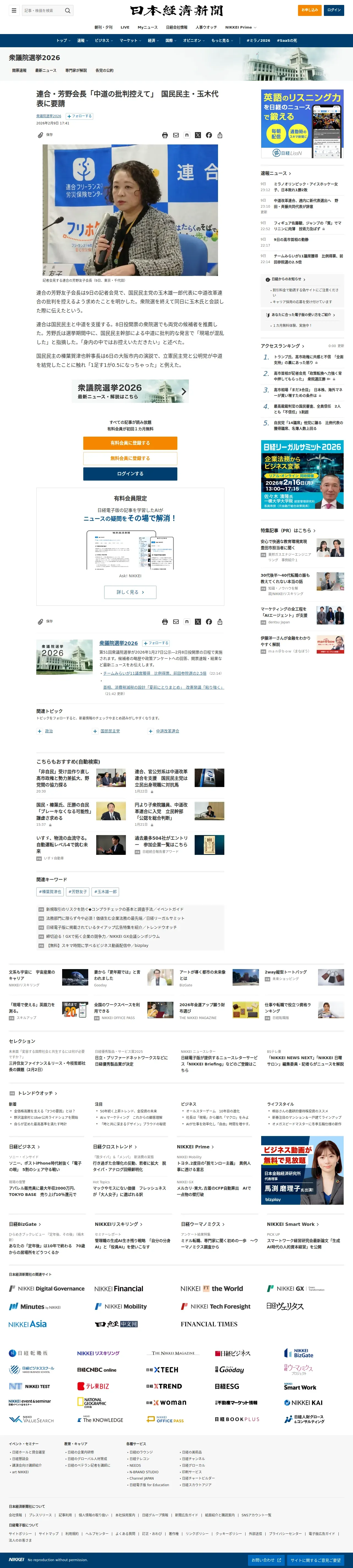The width and height of the screenshot is (353, 1568).
Task: Click the blue ログイン header button
Action: pos(334,10)
